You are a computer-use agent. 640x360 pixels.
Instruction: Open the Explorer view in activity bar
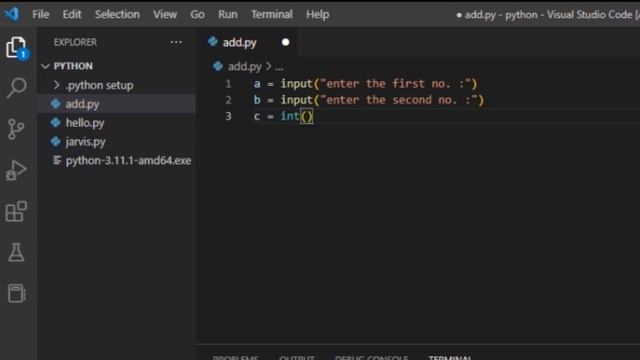(16, 48)
